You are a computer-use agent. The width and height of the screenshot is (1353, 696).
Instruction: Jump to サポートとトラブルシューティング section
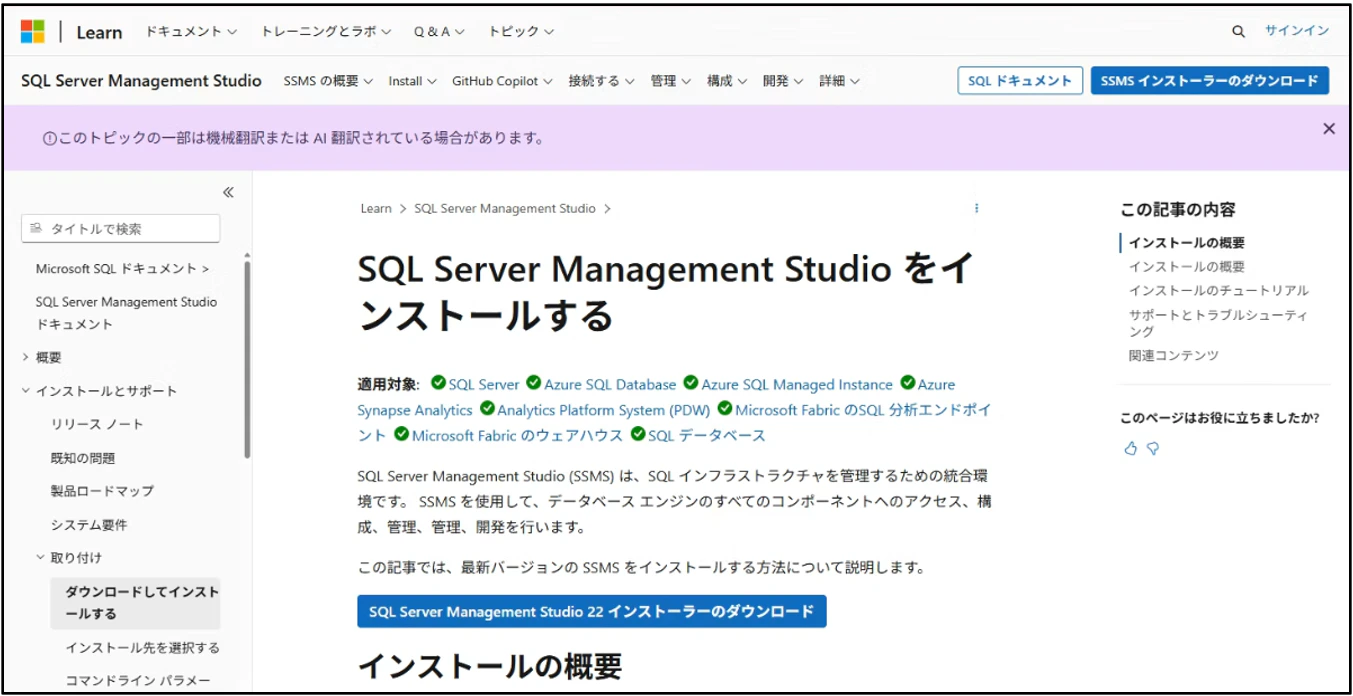pyautogui.click(x=1218, y=323)
